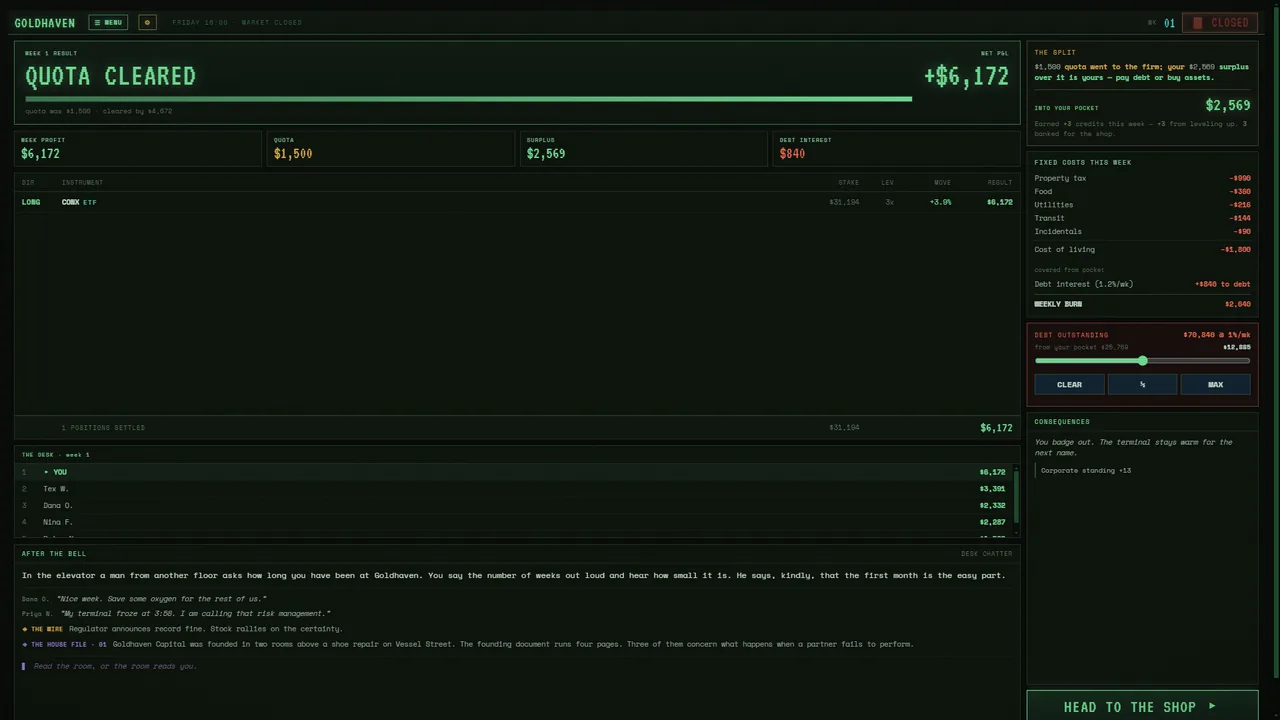This screenshot has height=720, width=1280.
Task: Click Corporate standing +13 consequence
Action: 1086,470
